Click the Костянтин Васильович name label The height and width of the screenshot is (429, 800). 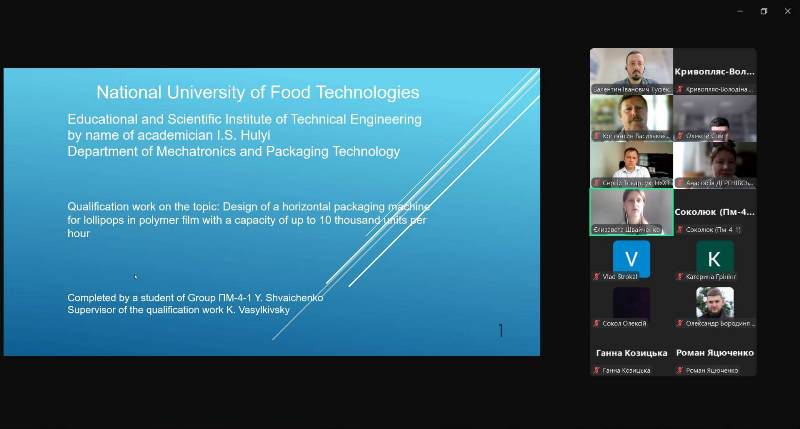coord(636,136)
